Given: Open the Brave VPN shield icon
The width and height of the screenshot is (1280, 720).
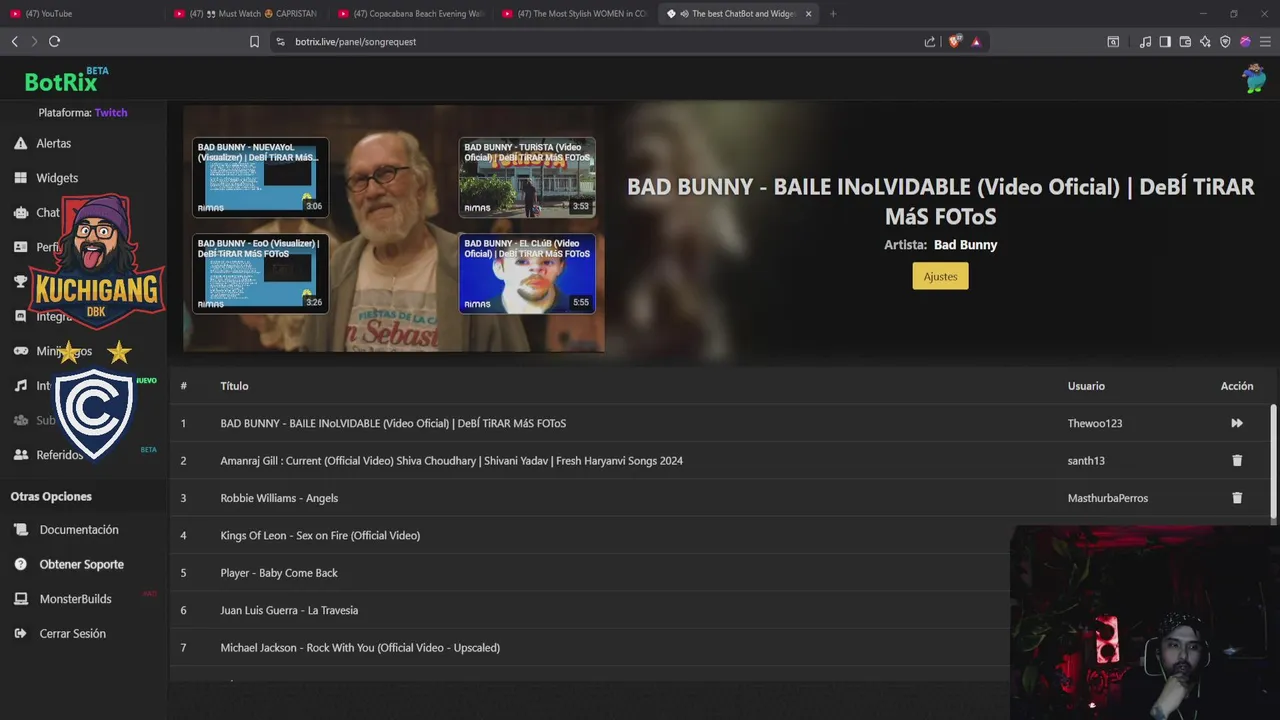Looking at the screenshot, I should tap(1225, 41).
